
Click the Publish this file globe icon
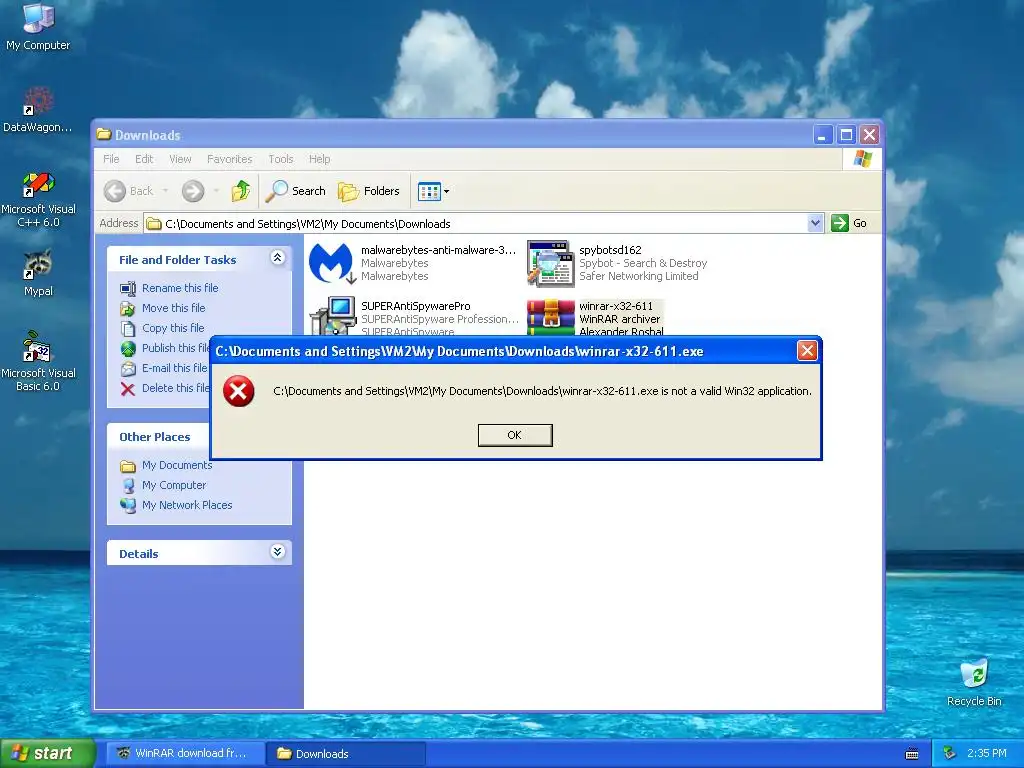128,349
